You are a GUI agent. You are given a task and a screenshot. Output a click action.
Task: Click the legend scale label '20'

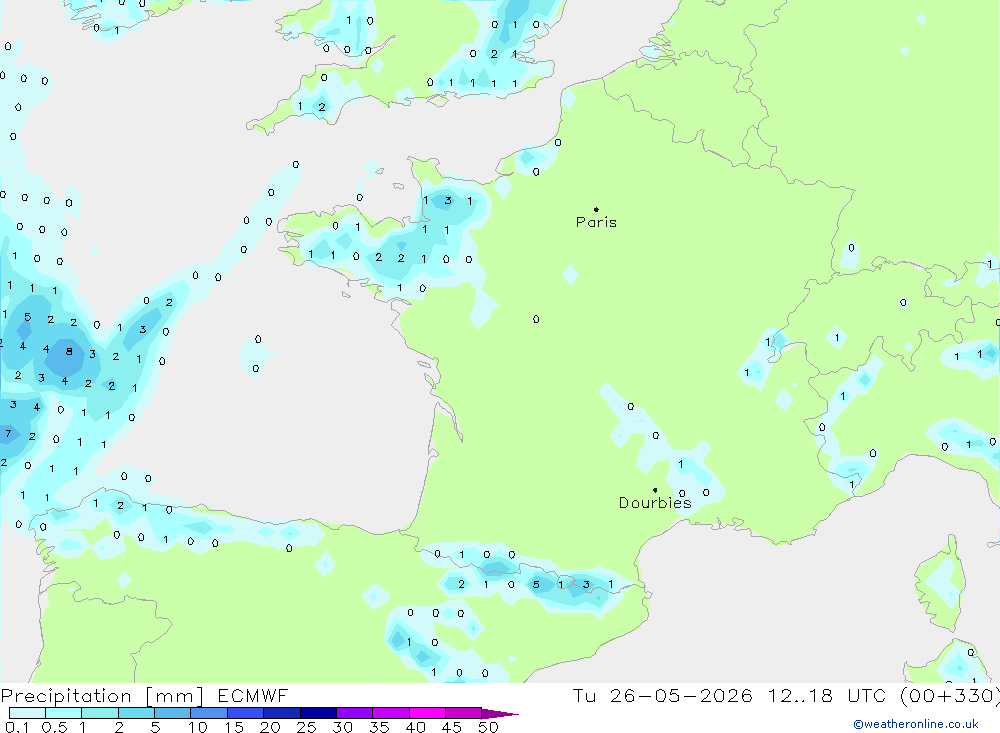(270, 727)
